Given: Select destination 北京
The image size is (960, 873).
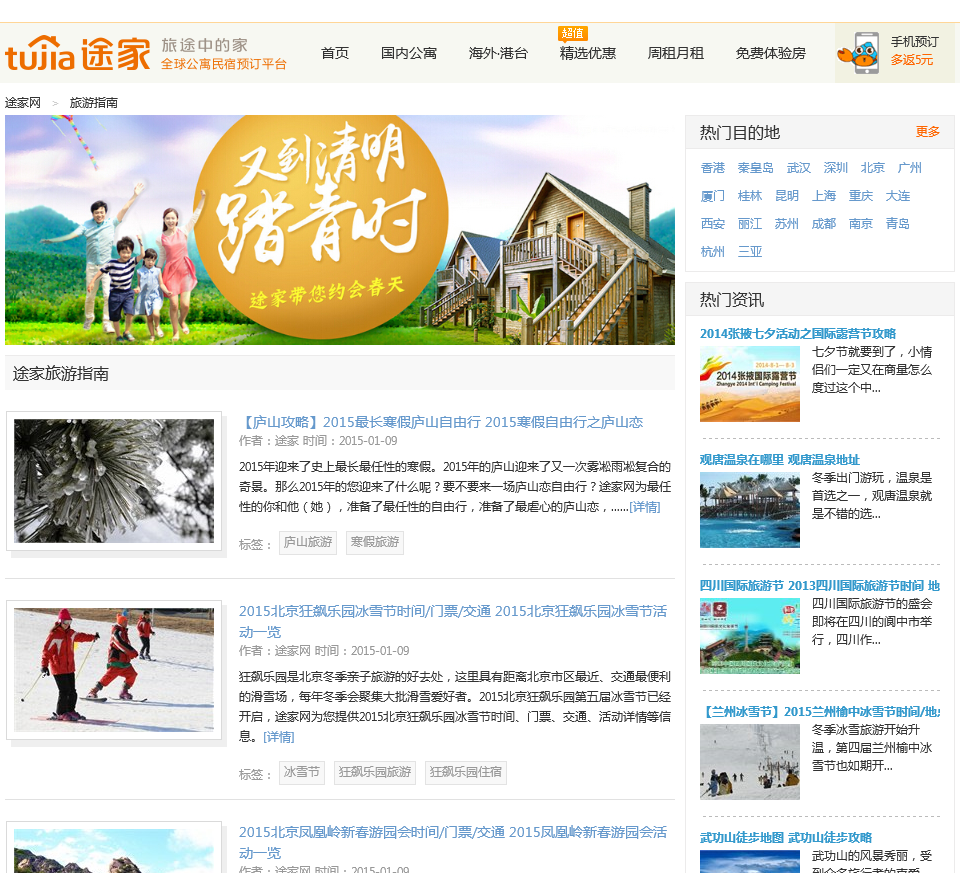Looking at the screenshot, I should point(872,168).
